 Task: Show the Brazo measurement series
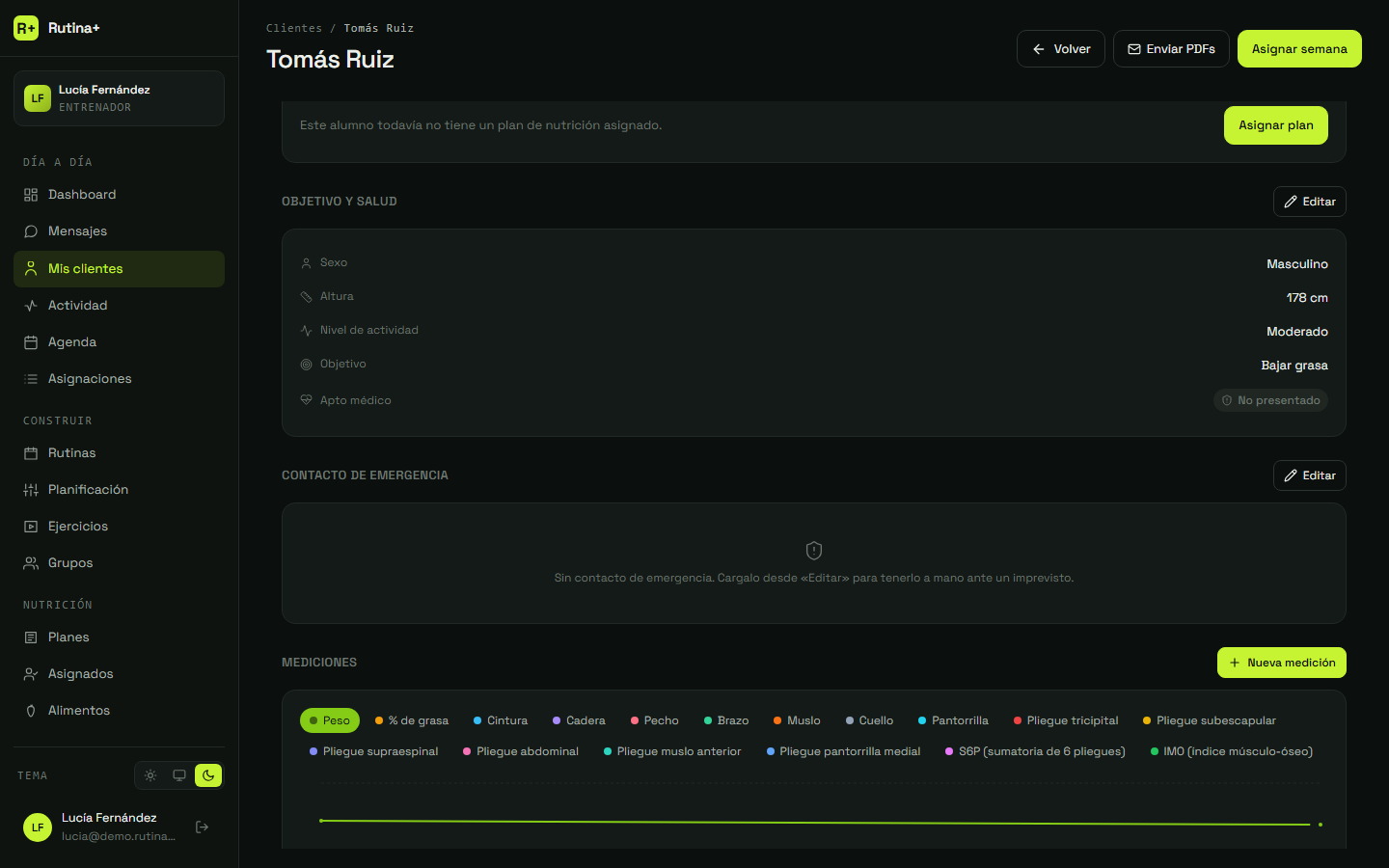click(726, 720)
